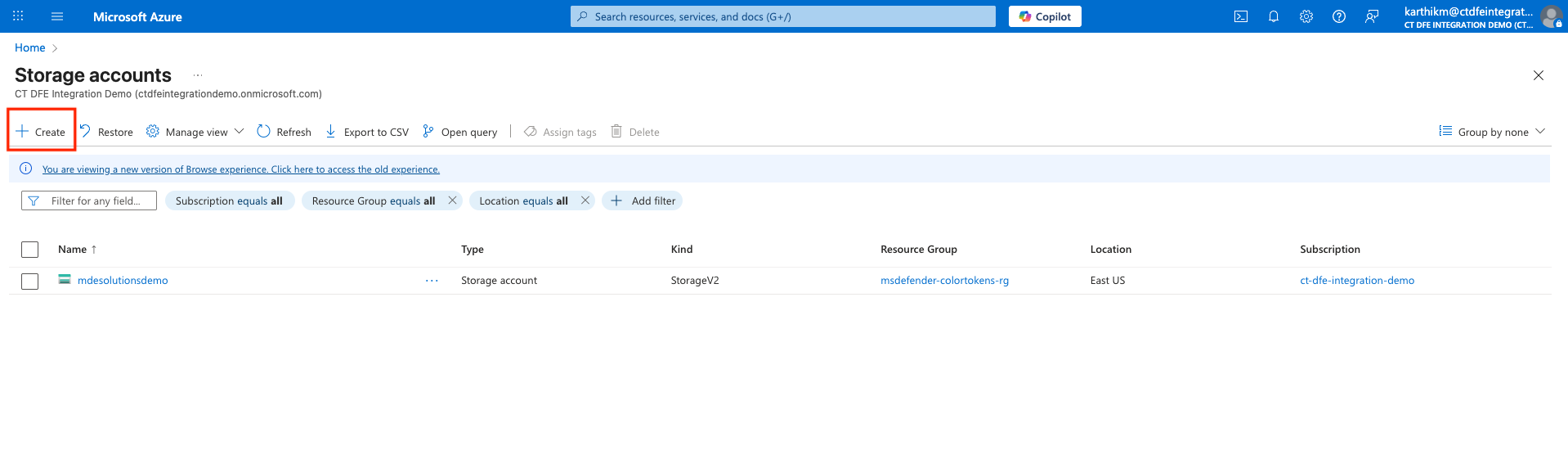Open the Cloud Shell terminal icon
Viewport: 1568px width, 455px height.
1240,16
